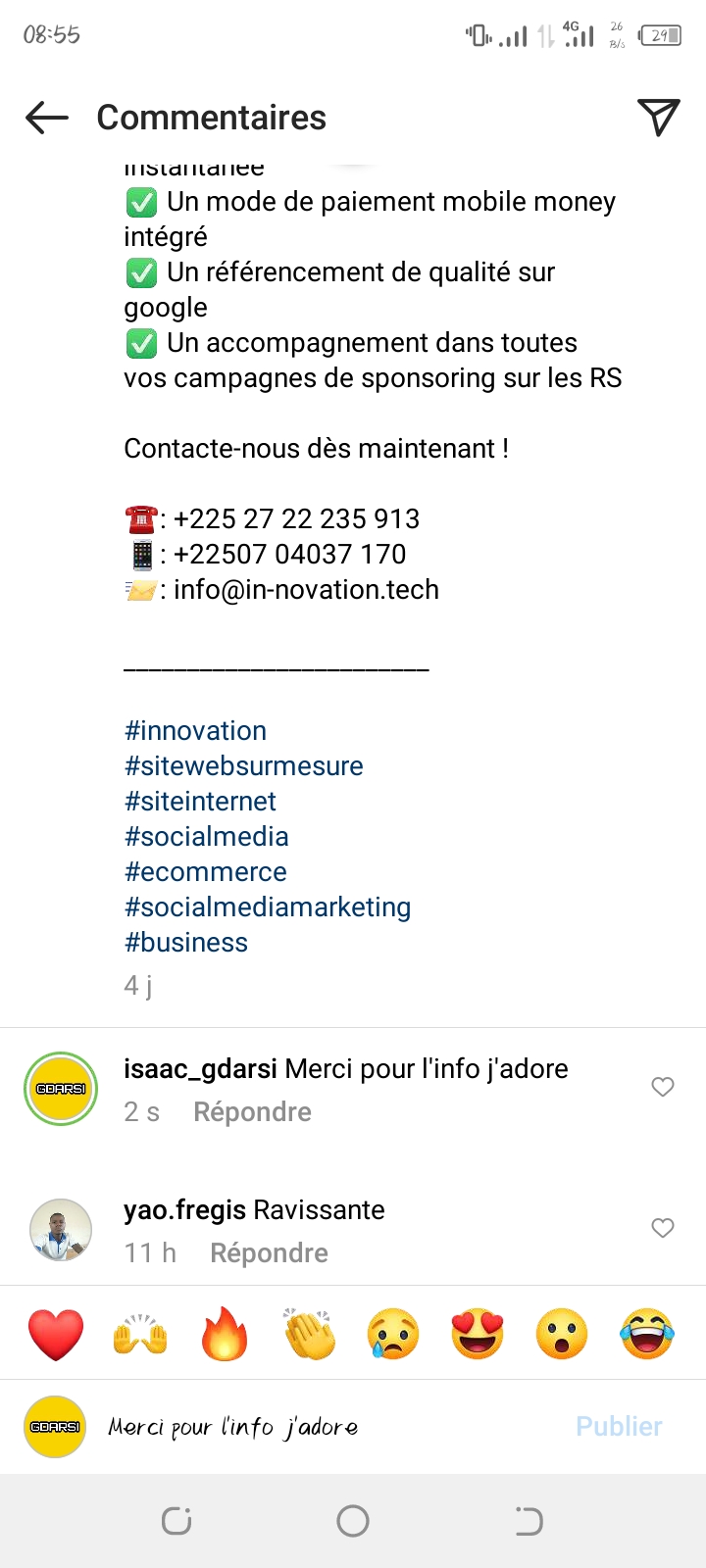View yao.fregis's profile picture
Image resolution: width=706 pixels, height=1568 pixels.
pyautogui.click(x=61, y=1230)
